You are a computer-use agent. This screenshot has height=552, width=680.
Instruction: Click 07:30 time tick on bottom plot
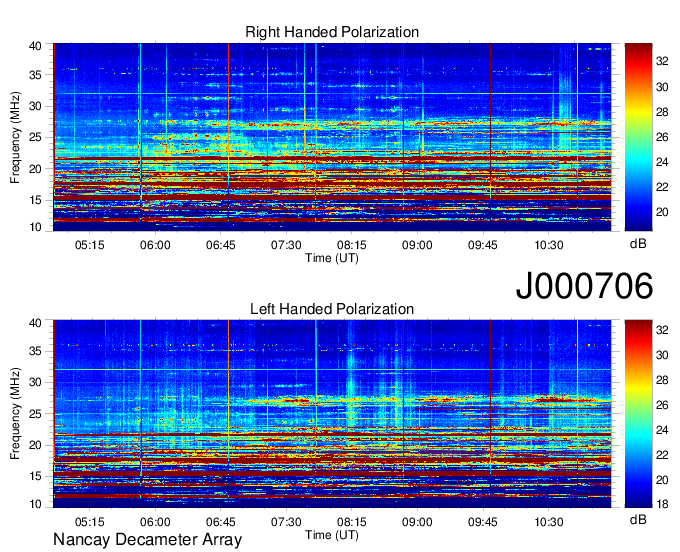pyautogui.click(x=286, y=522)
